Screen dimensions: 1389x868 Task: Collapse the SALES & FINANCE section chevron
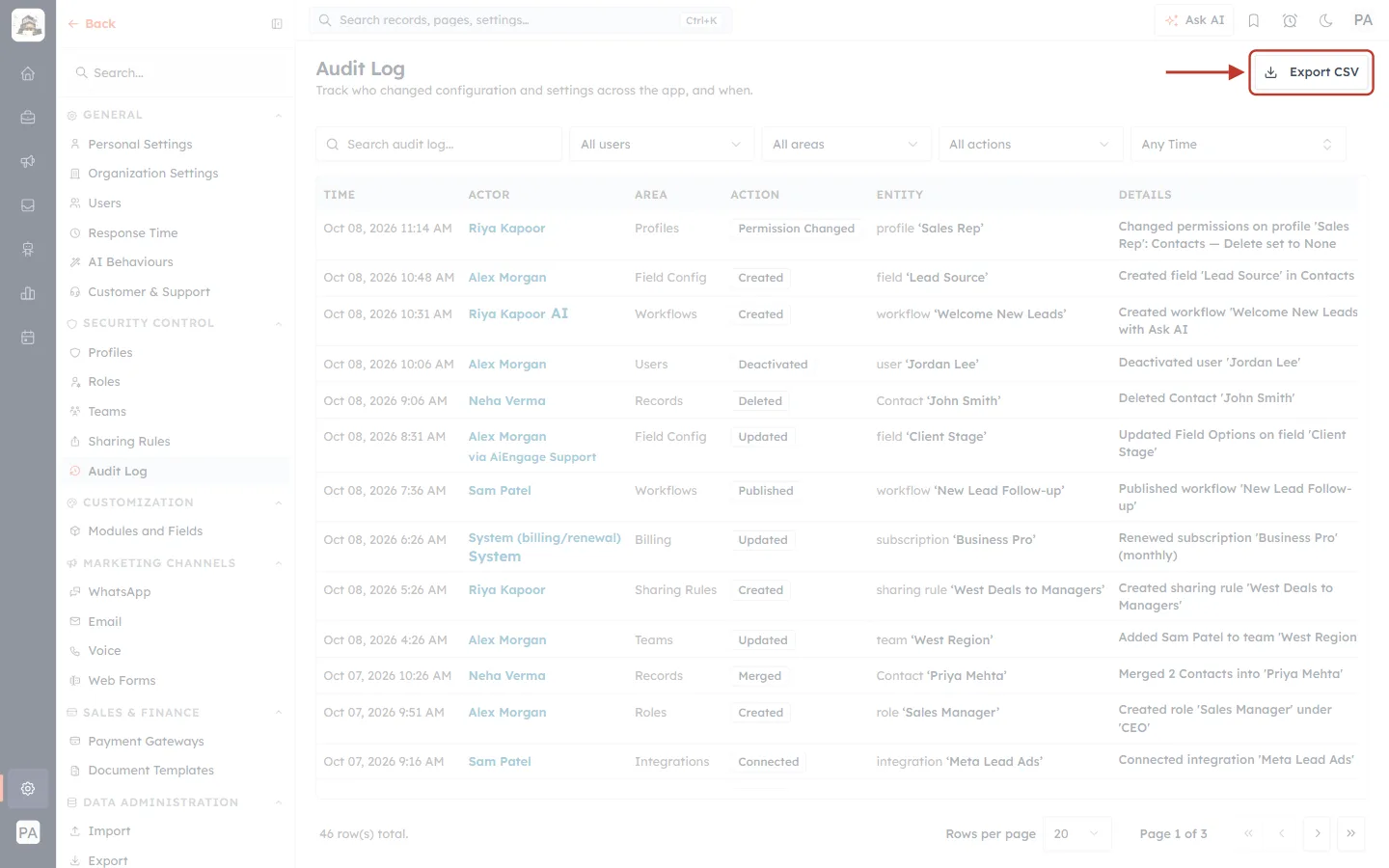coord(279,714)
